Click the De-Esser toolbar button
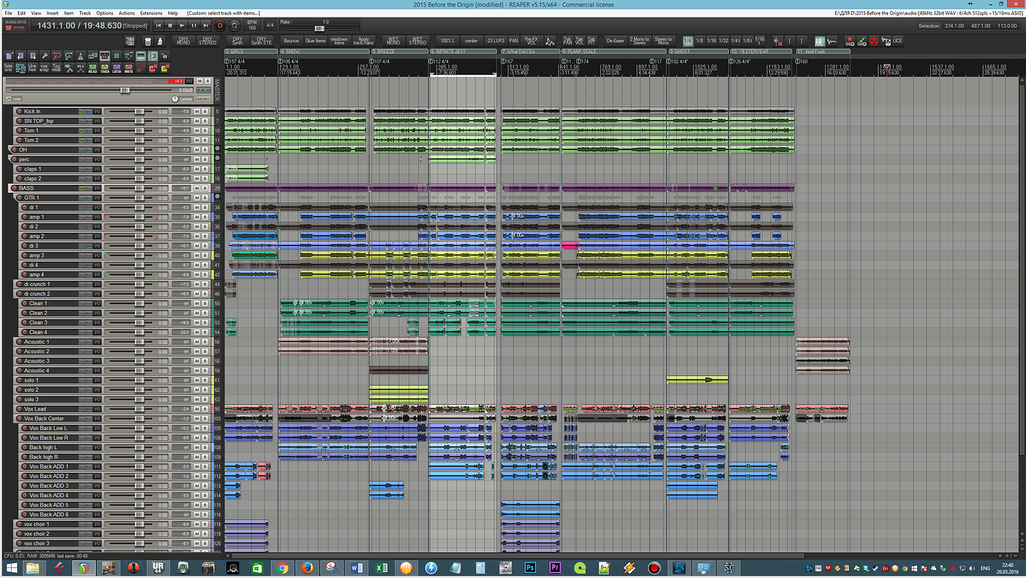This screenshot has height=578, width=1026. pyautogui.click(x=615, y=41)
